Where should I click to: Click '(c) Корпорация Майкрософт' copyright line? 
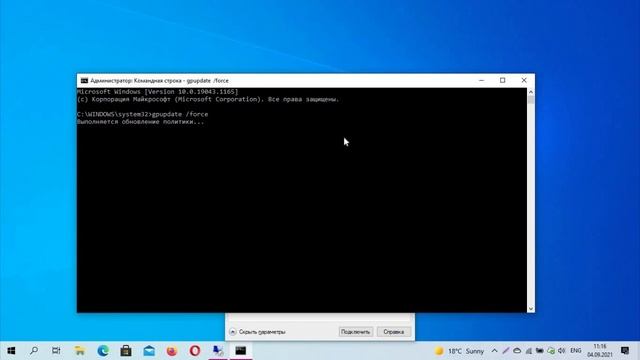click(208, 99)
